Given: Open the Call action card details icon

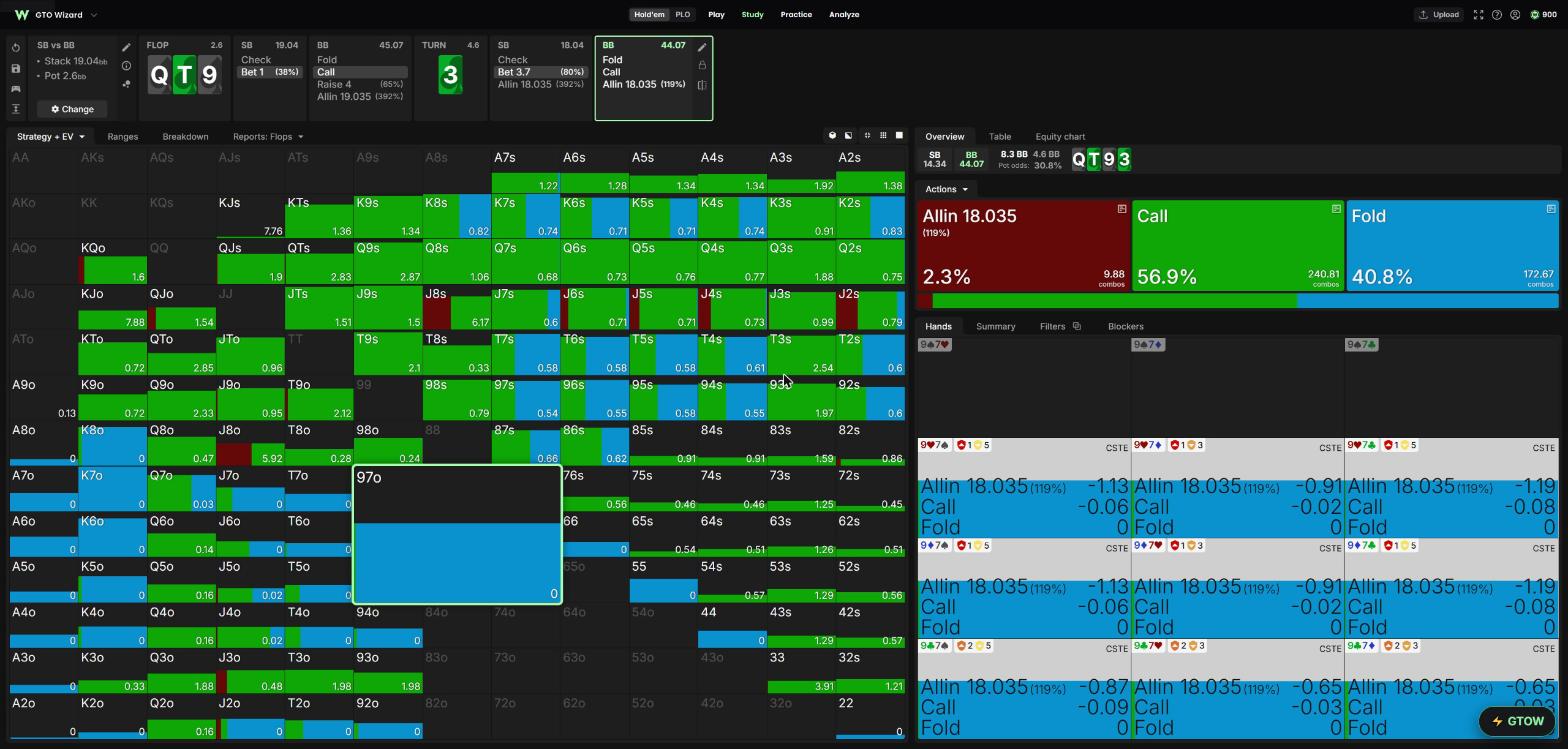Looking at the screenshot, I should coord(1336,209).
